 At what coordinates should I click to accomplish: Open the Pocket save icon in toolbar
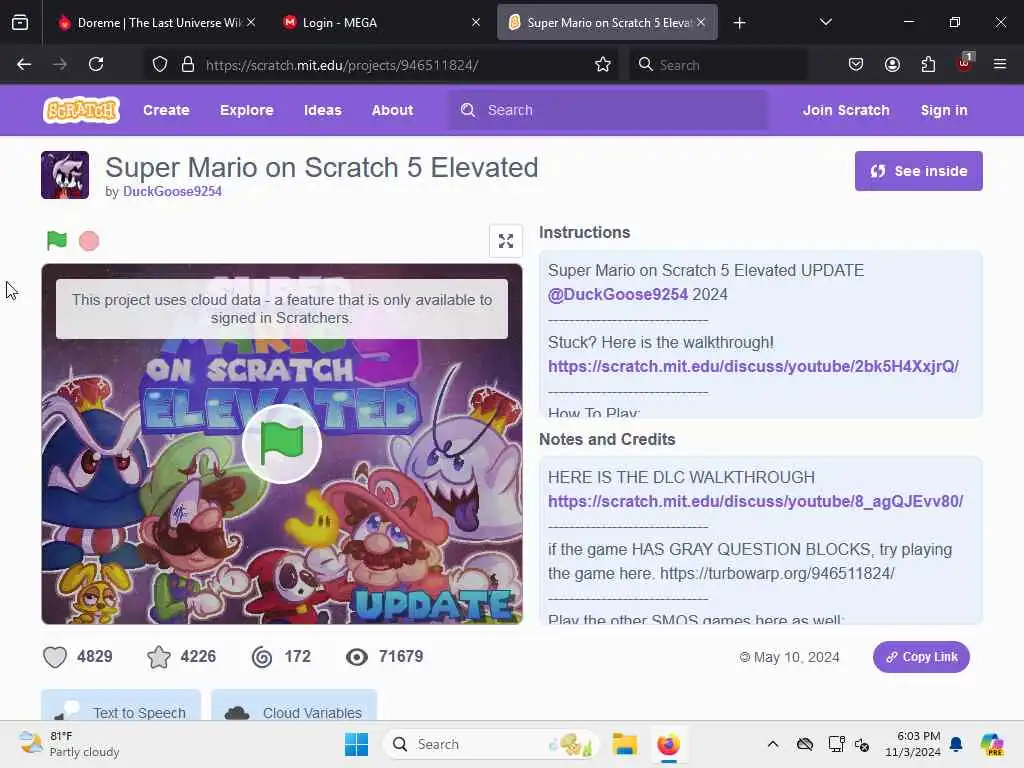[856, 64]
